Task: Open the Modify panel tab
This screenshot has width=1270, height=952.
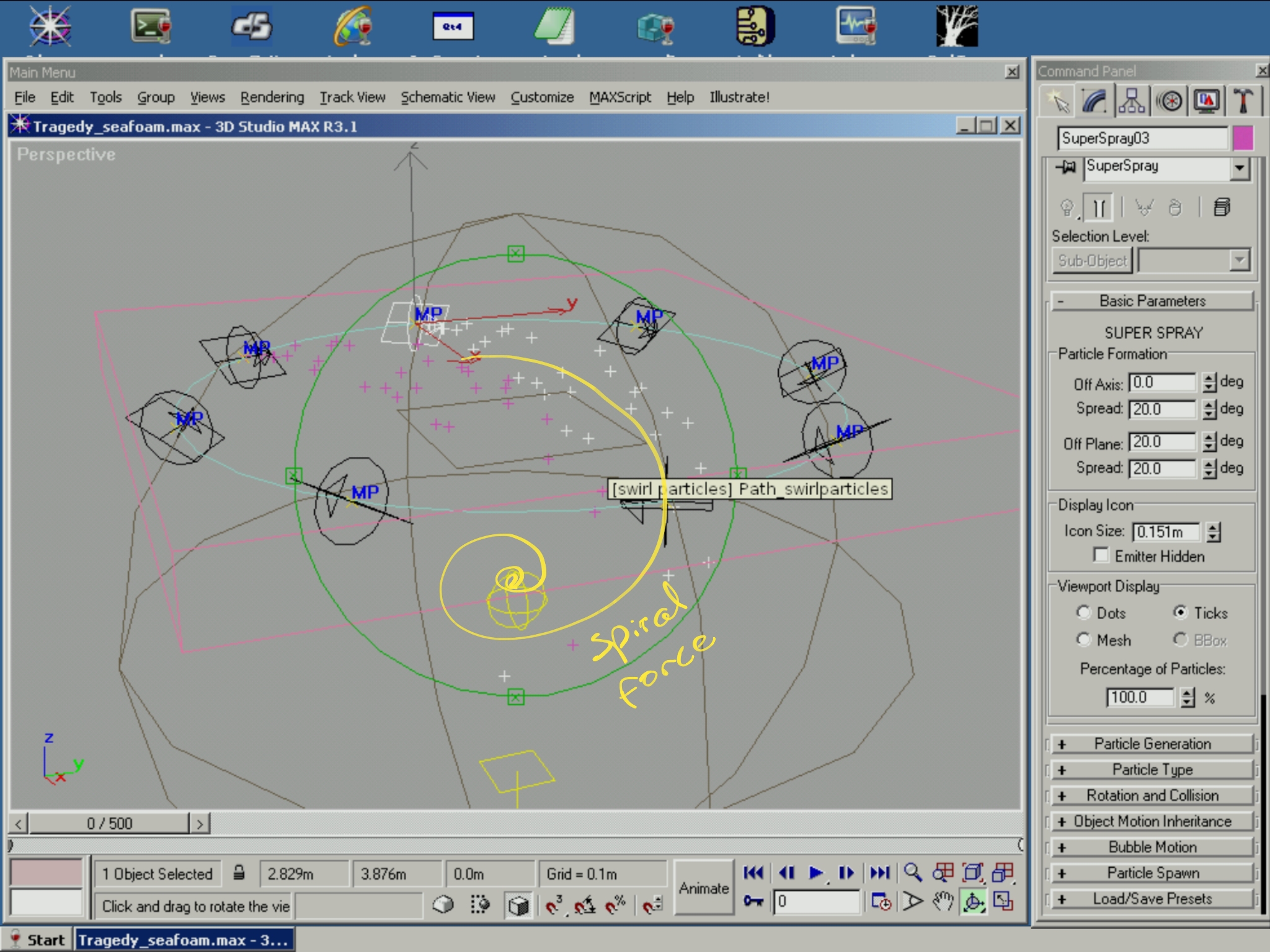Action: pyautogui.click(x=1095, y=101)
